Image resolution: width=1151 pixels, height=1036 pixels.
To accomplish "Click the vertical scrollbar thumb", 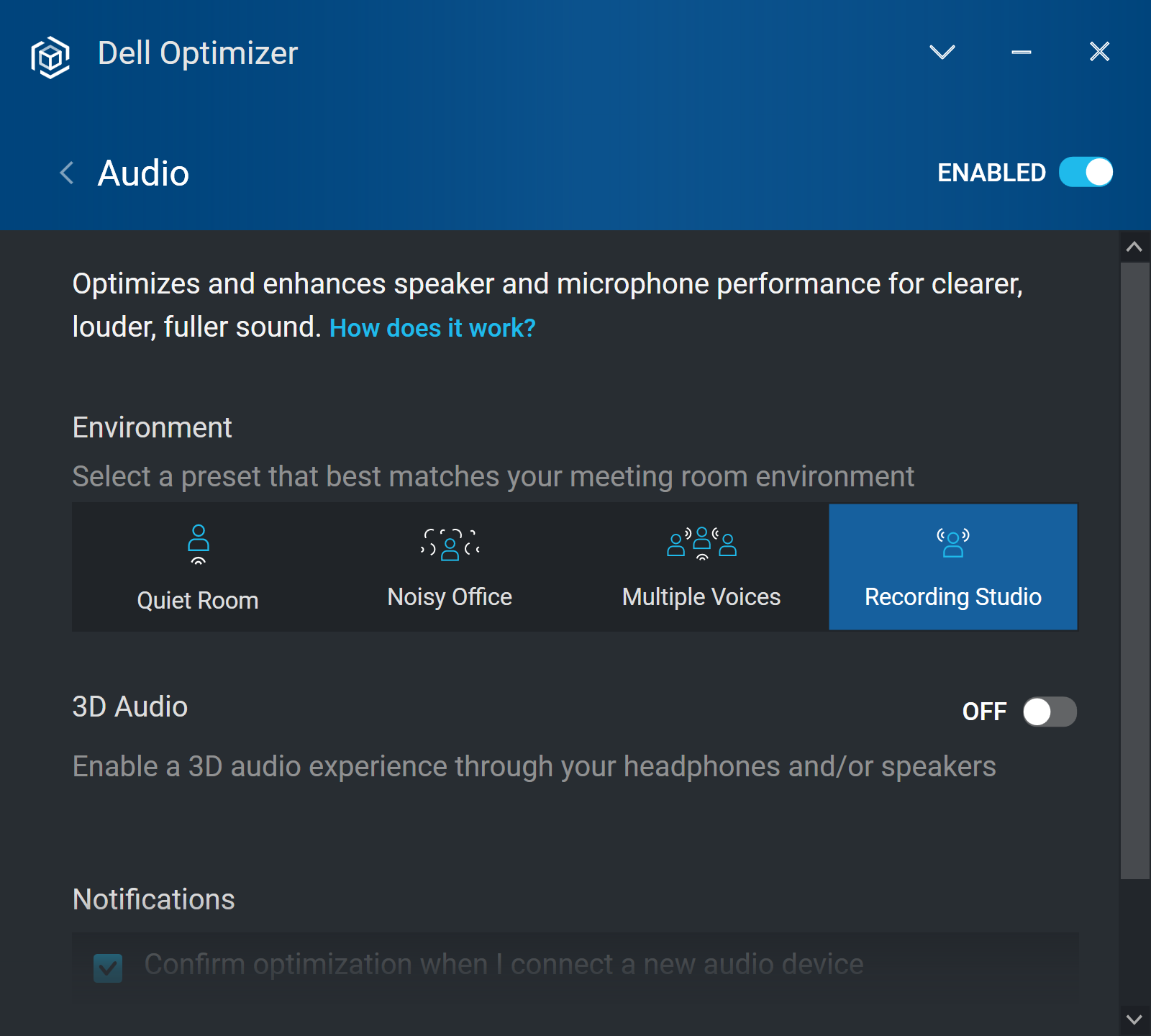I will coord(1134,570).
